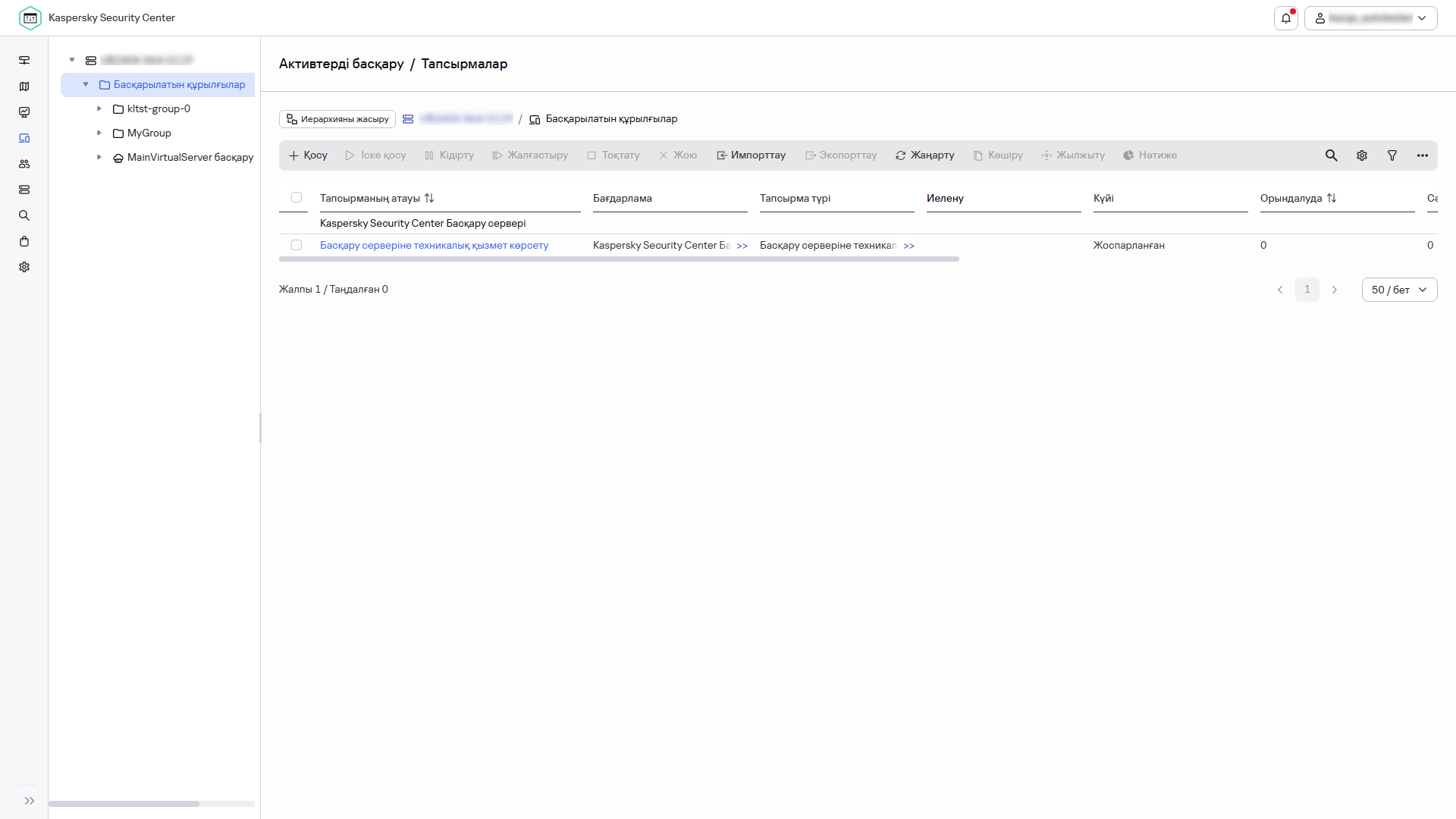Screen dimensions: 1456x819
Task: Open the user account dropdown
Action: coord(1370,18)
